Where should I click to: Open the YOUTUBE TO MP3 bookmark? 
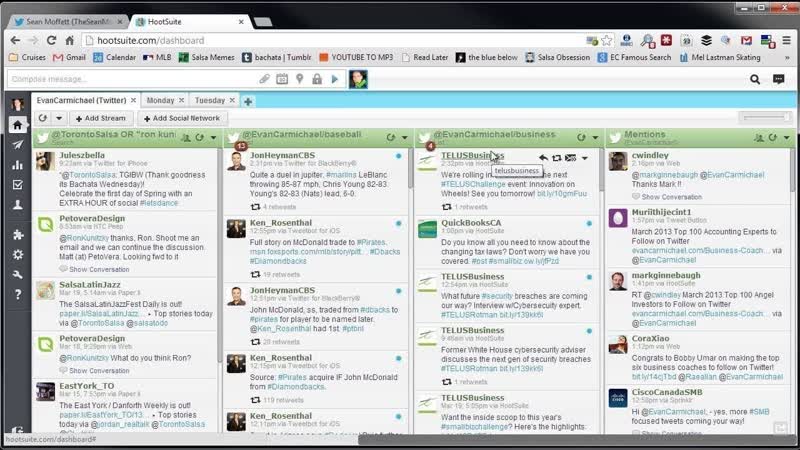point(356,58)
